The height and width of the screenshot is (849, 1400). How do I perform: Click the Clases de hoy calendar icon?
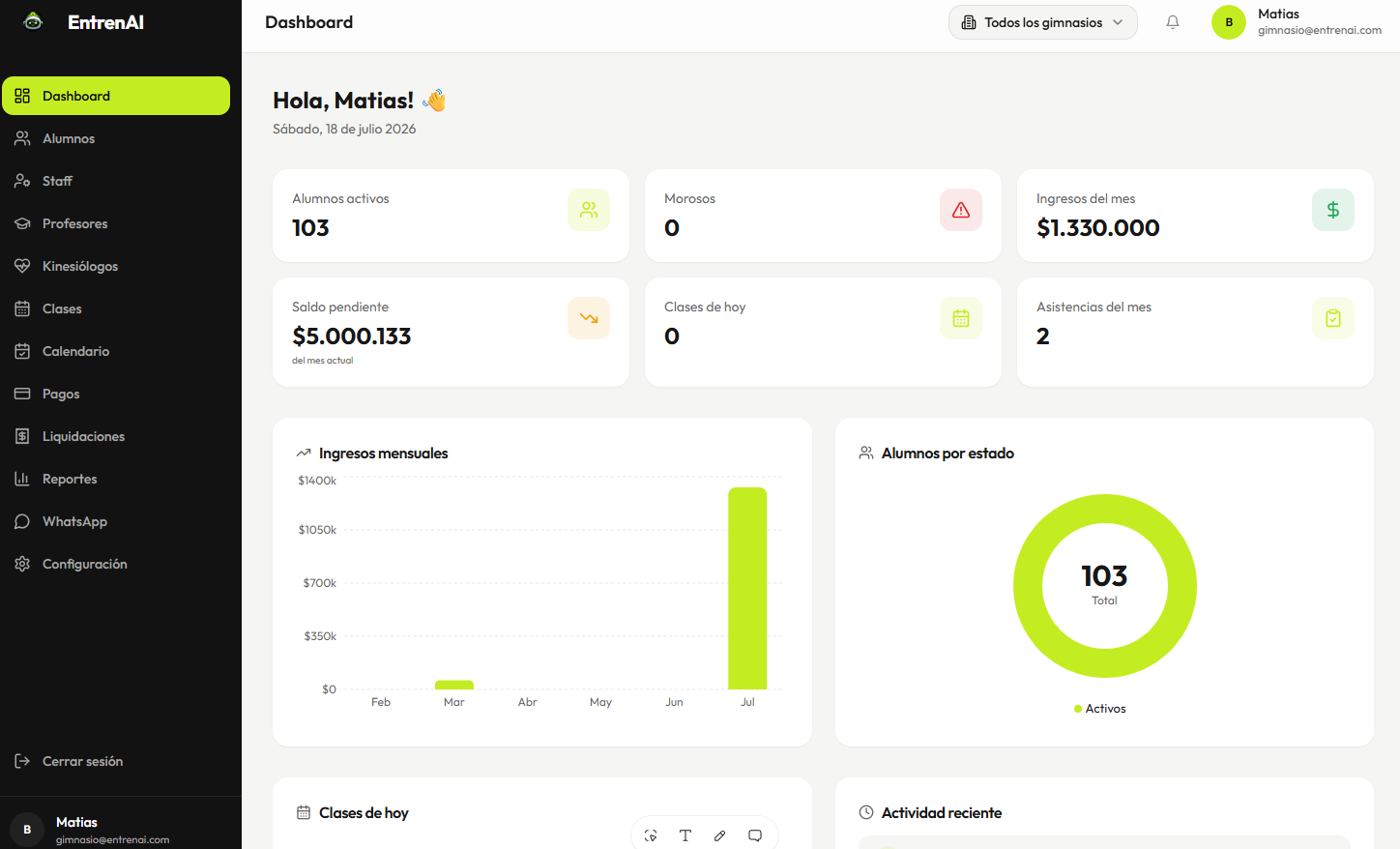coord(961,318)
